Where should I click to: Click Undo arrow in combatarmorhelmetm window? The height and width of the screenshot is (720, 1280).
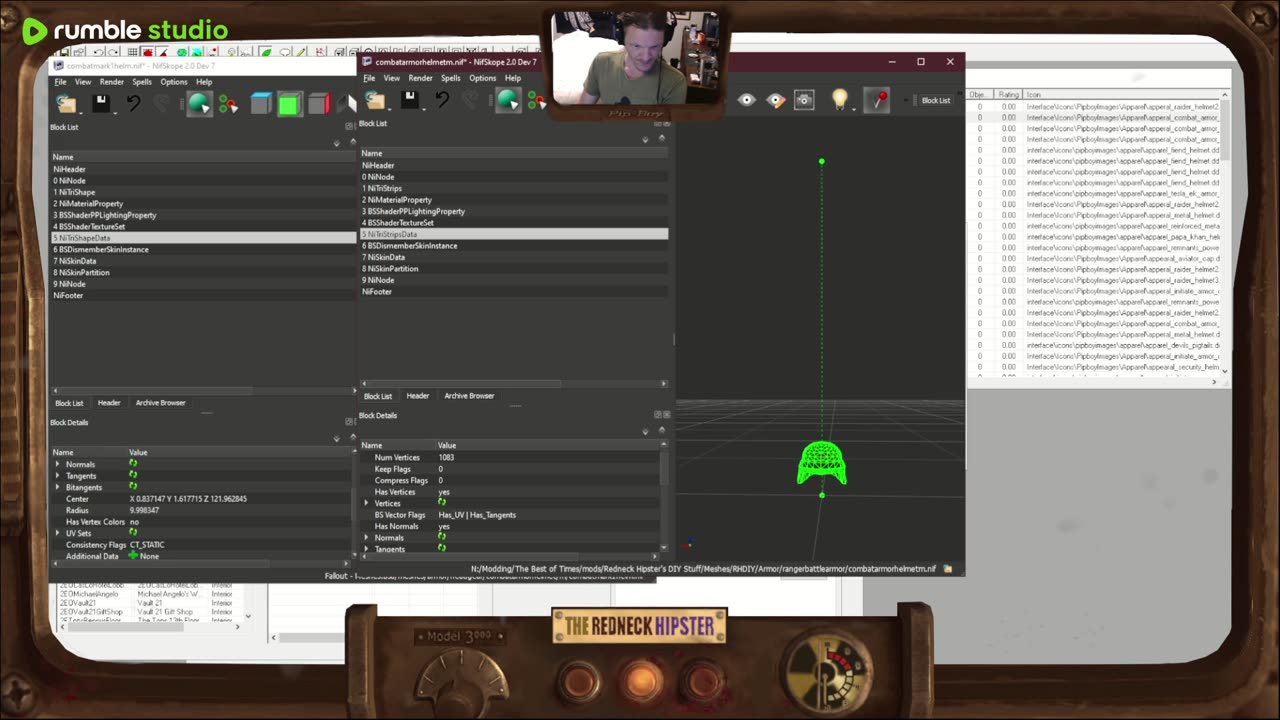(442, 100)
